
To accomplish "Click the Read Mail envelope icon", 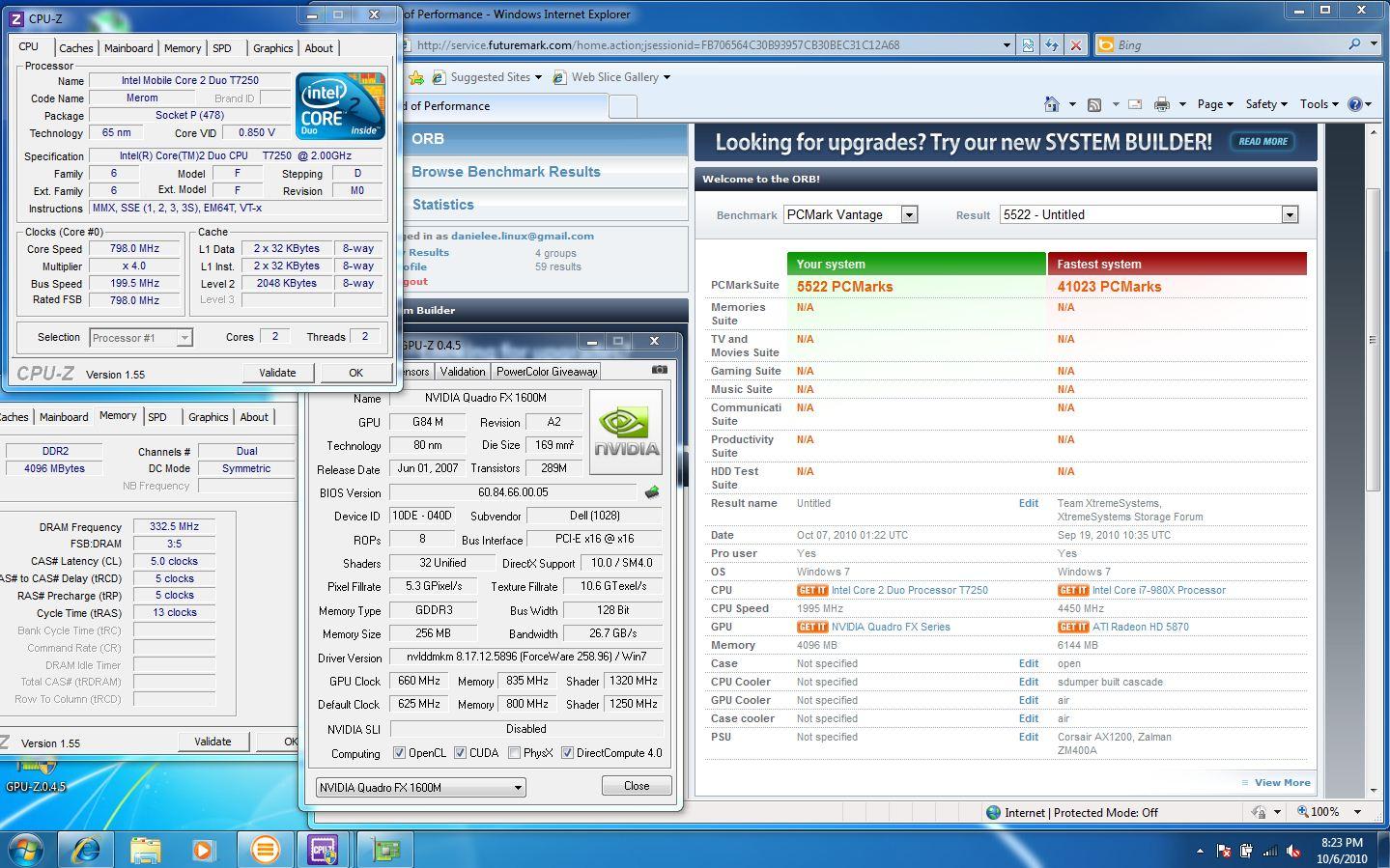I will coord(1135,104).
